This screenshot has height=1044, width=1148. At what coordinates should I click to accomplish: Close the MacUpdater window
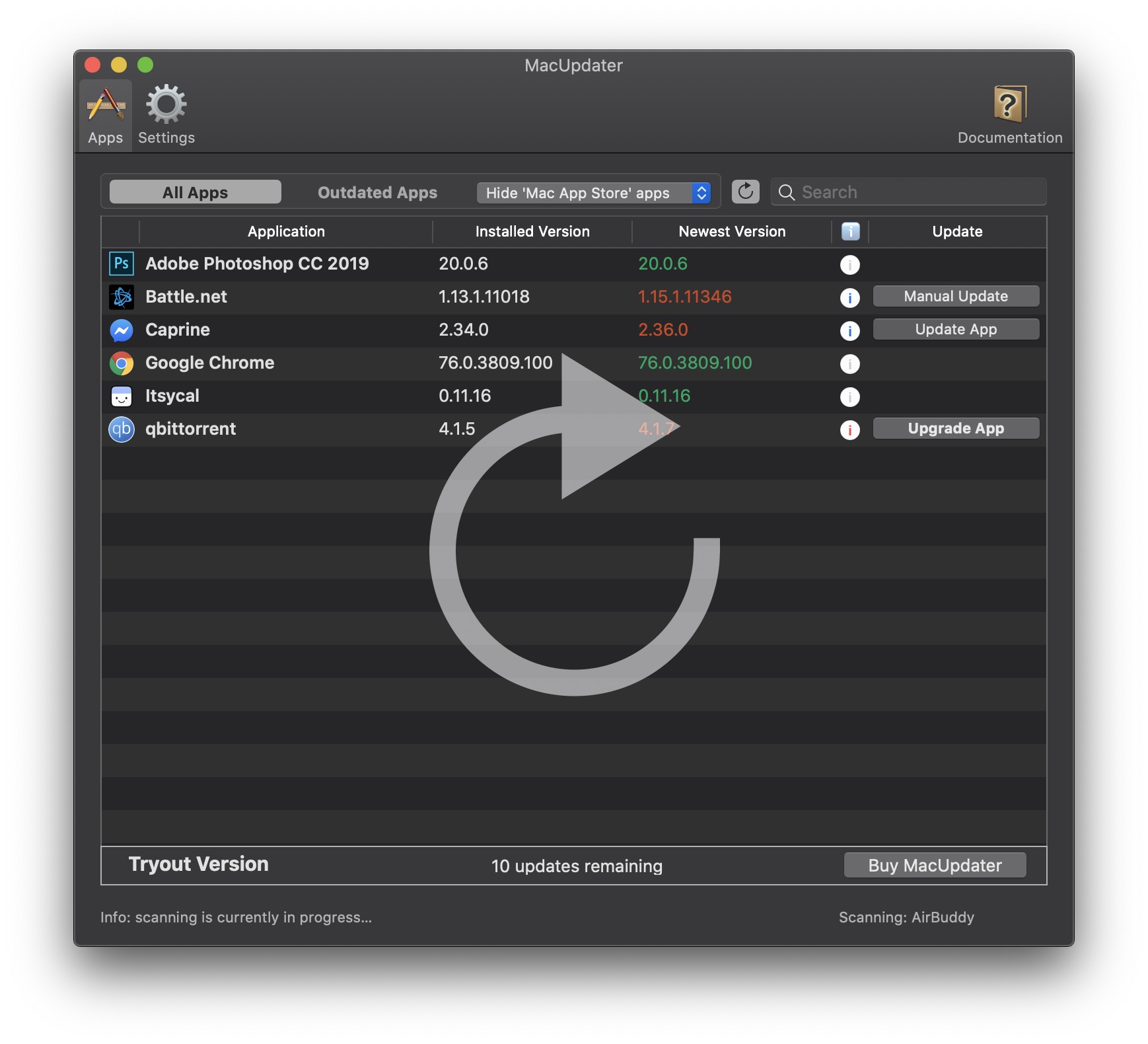(92, 65)
